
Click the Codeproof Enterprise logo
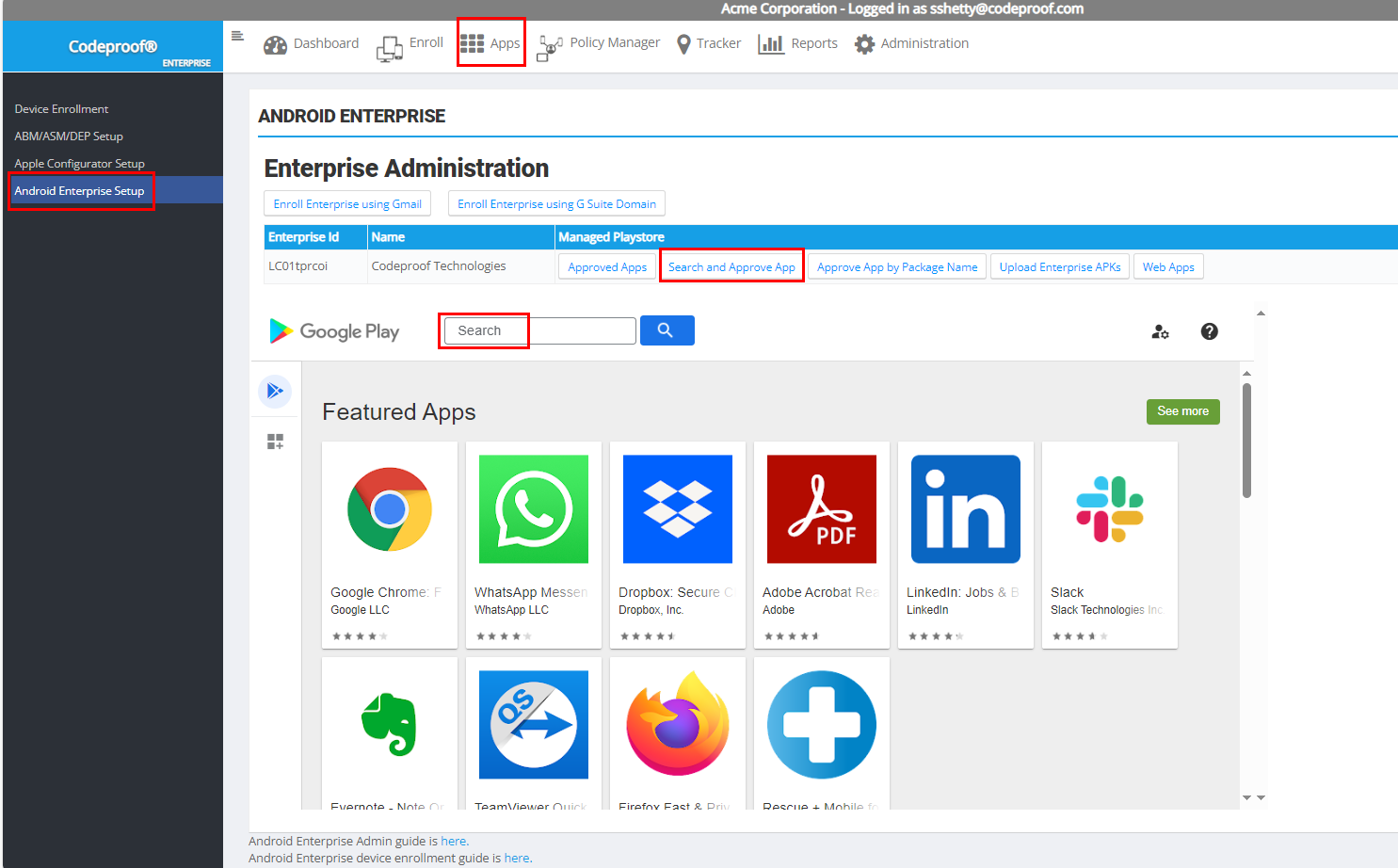tap(113, 47)
